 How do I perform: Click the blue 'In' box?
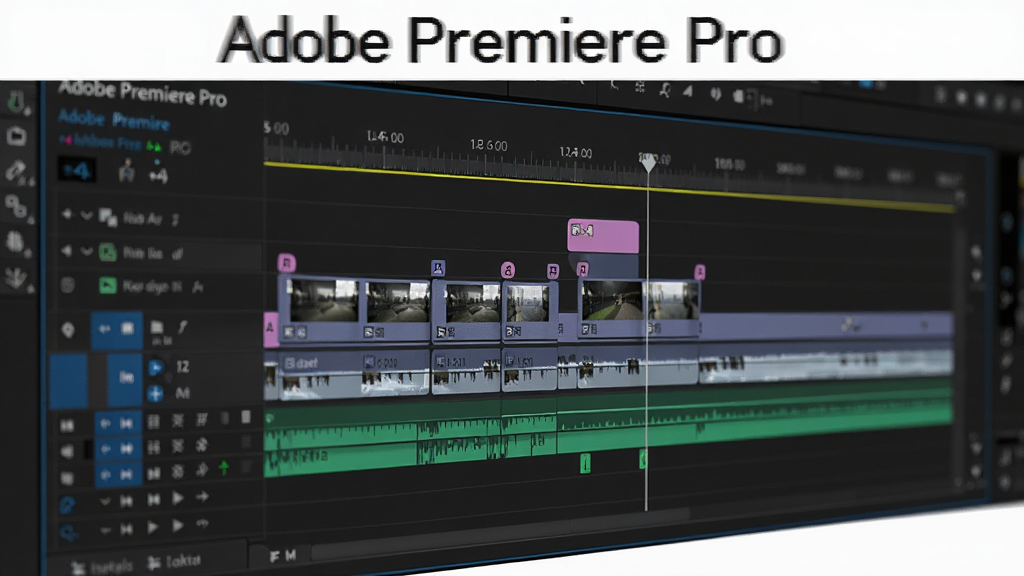tap(125, 378)
